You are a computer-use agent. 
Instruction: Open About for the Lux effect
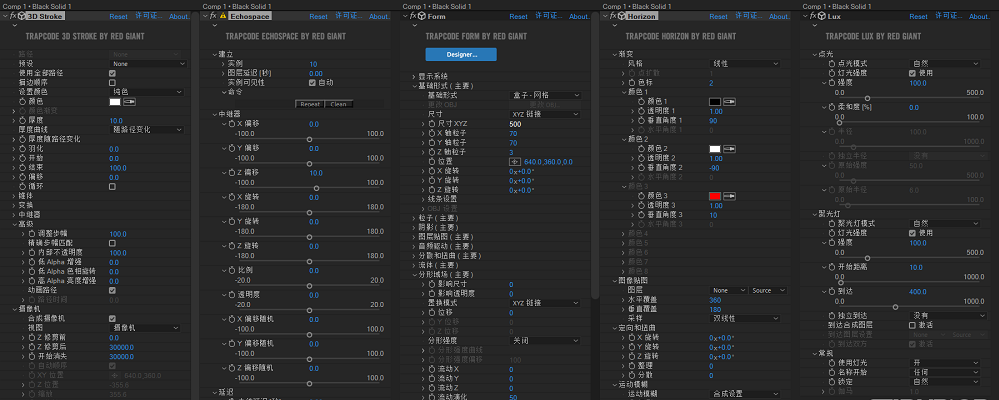point(979,17)
